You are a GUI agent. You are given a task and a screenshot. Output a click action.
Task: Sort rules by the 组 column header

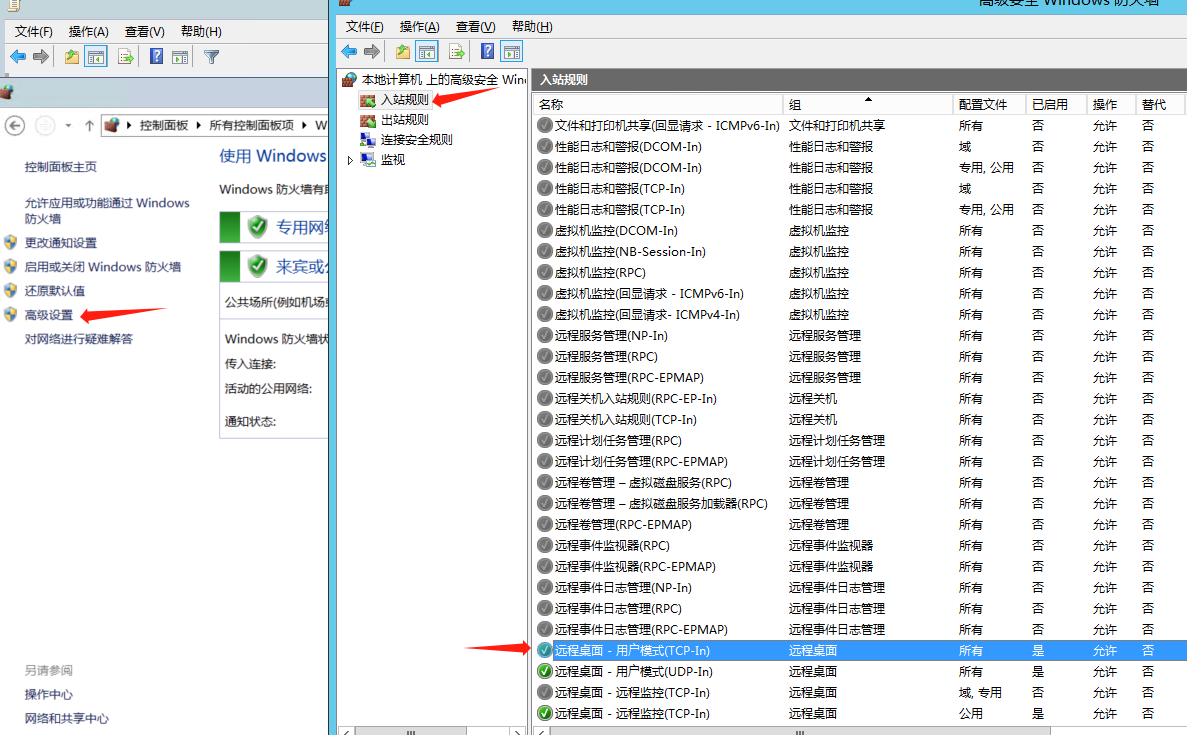coord(868,104)
